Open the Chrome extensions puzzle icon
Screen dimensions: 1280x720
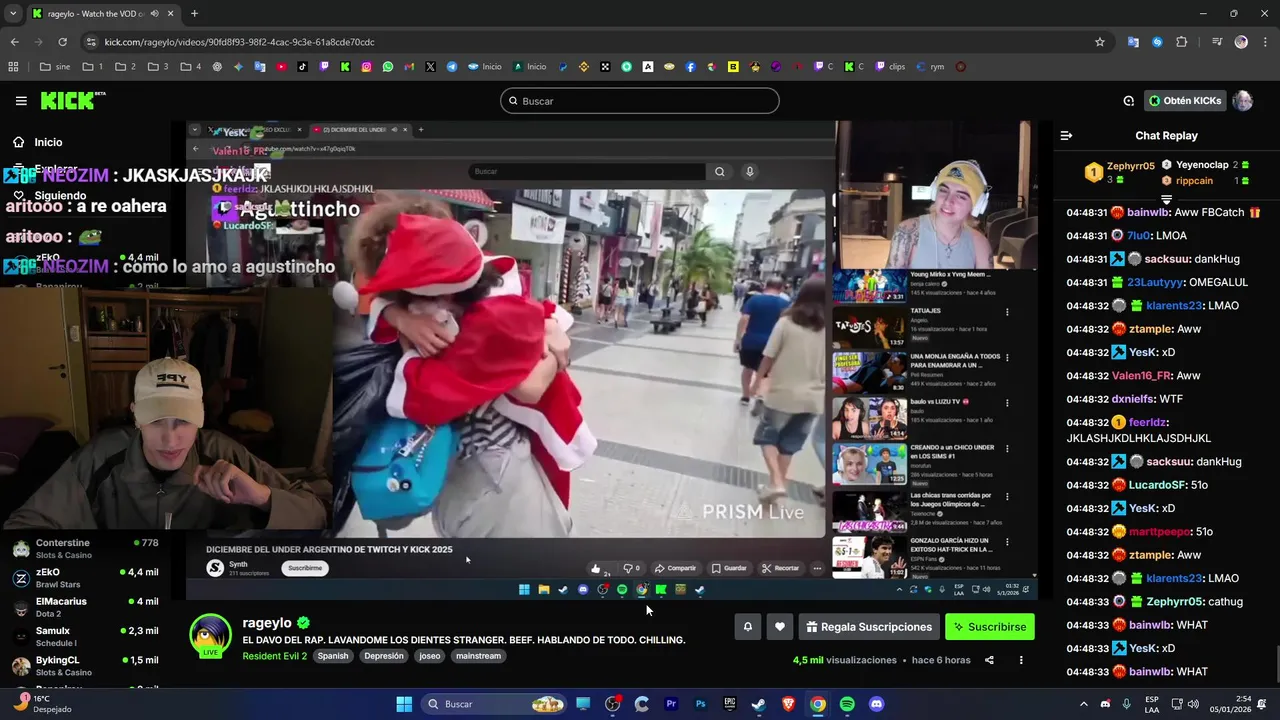1182,42
